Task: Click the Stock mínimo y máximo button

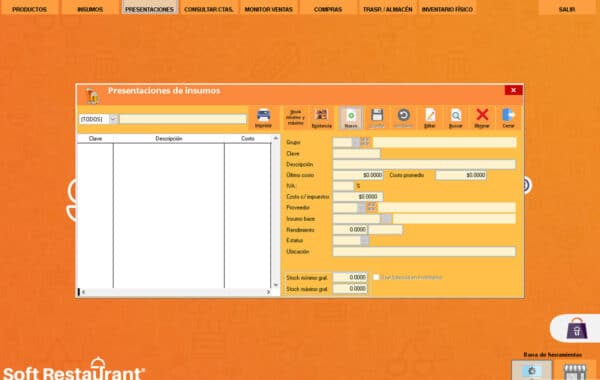Action: [x=295, y=118]
